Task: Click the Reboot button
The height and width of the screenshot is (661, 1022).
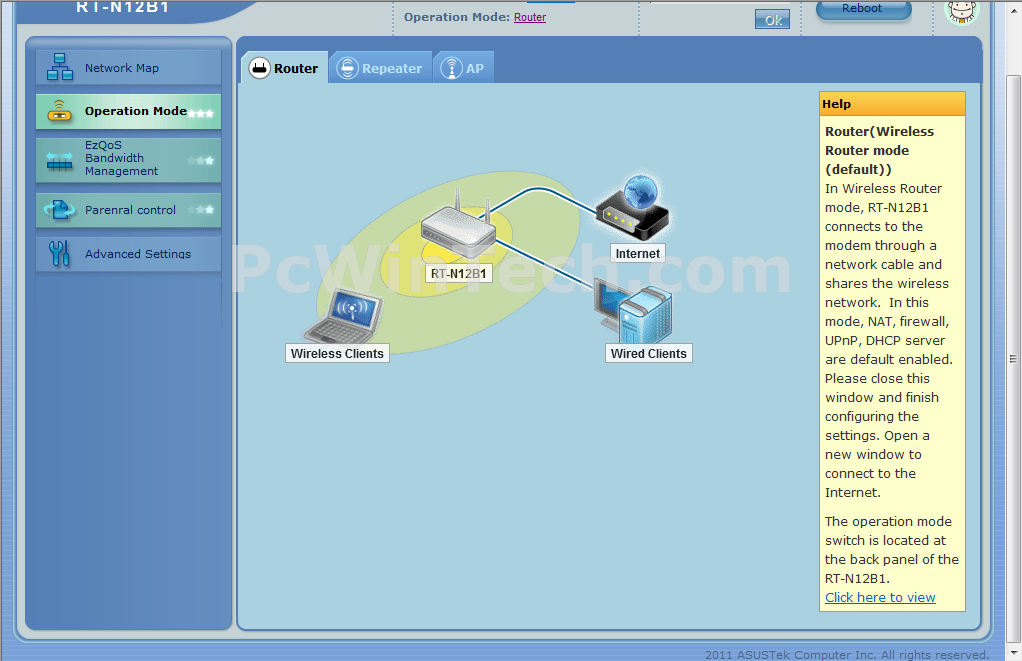Action: point(863,9)
